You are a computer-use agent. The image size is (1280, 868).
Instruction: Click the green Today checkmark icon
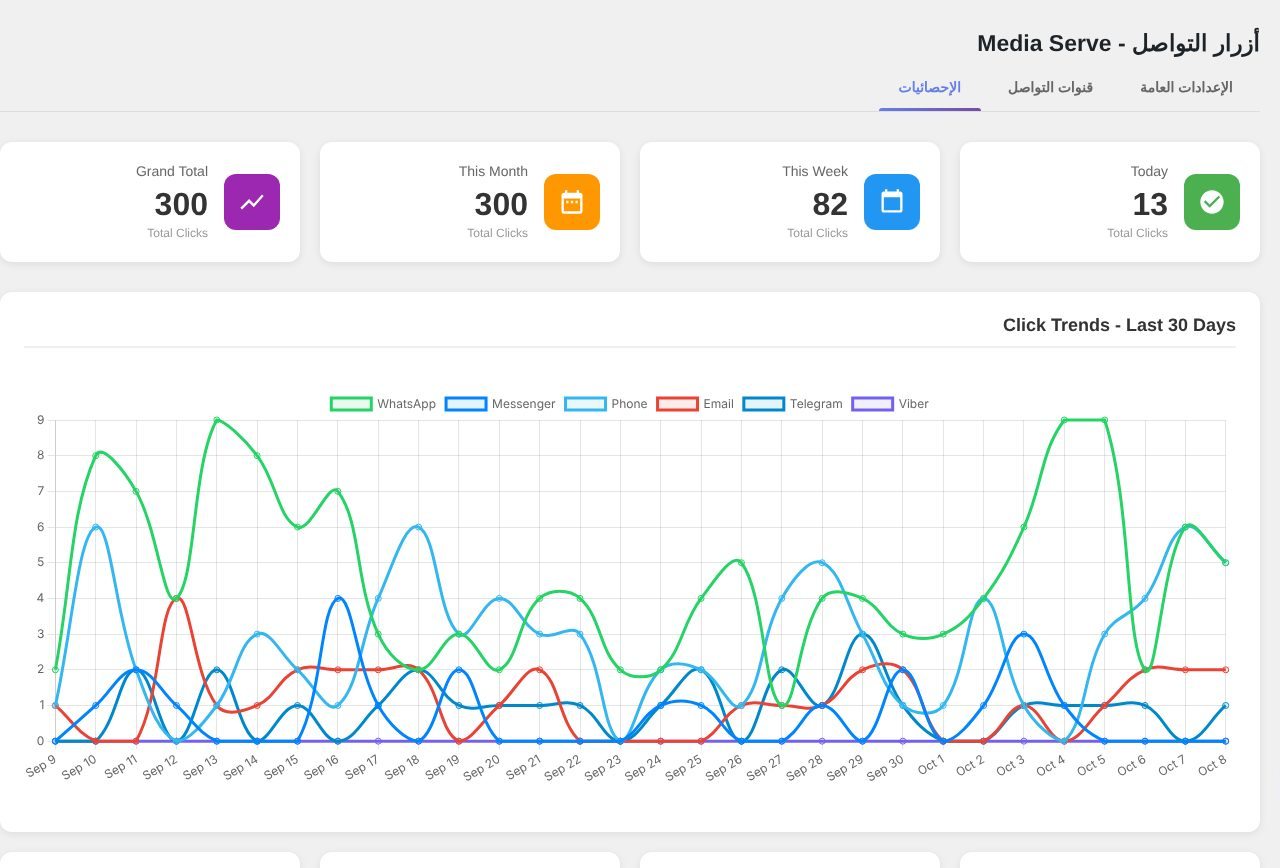click(x=1212, y=202)
